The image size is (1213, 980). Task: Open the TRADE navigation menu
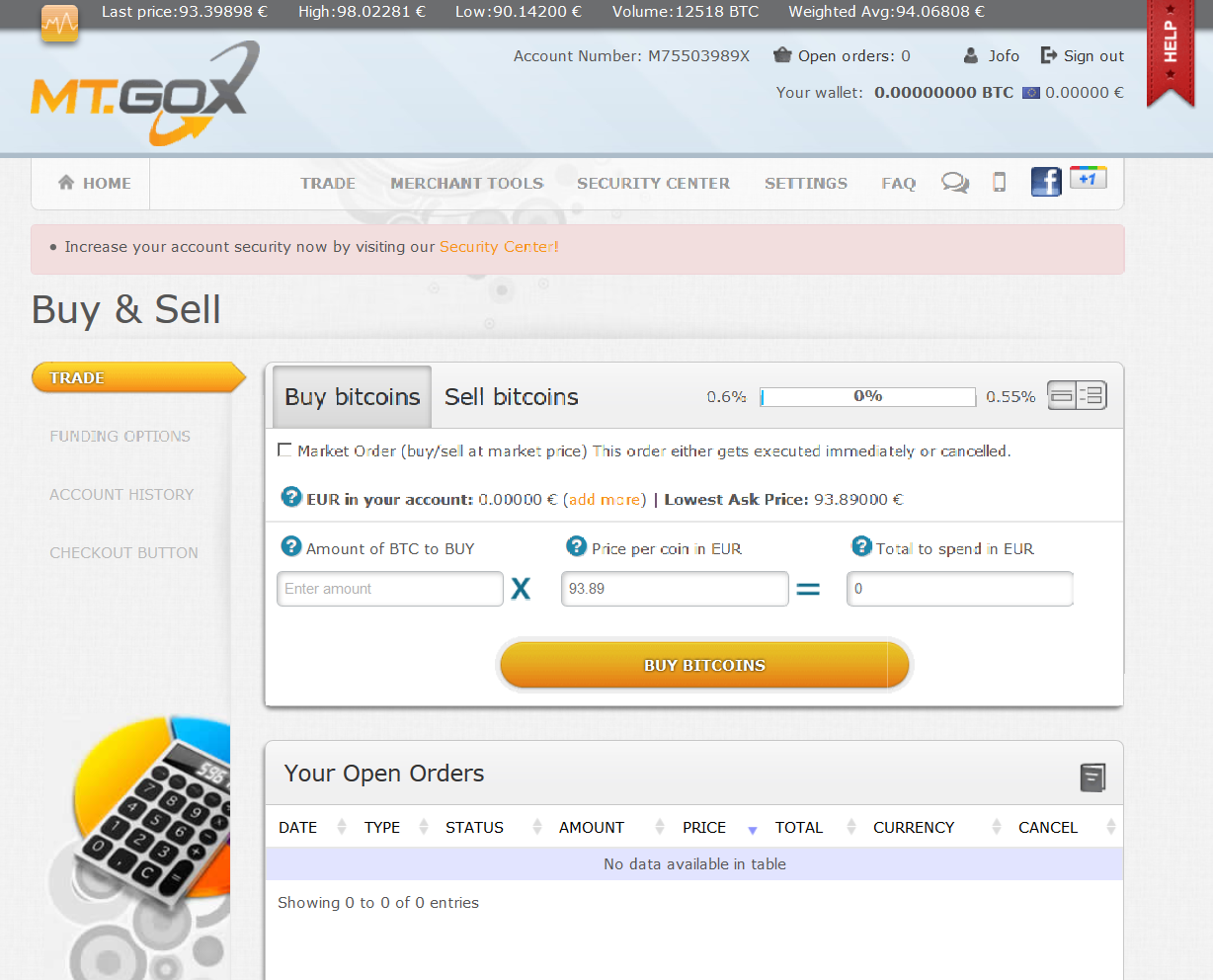328,184
